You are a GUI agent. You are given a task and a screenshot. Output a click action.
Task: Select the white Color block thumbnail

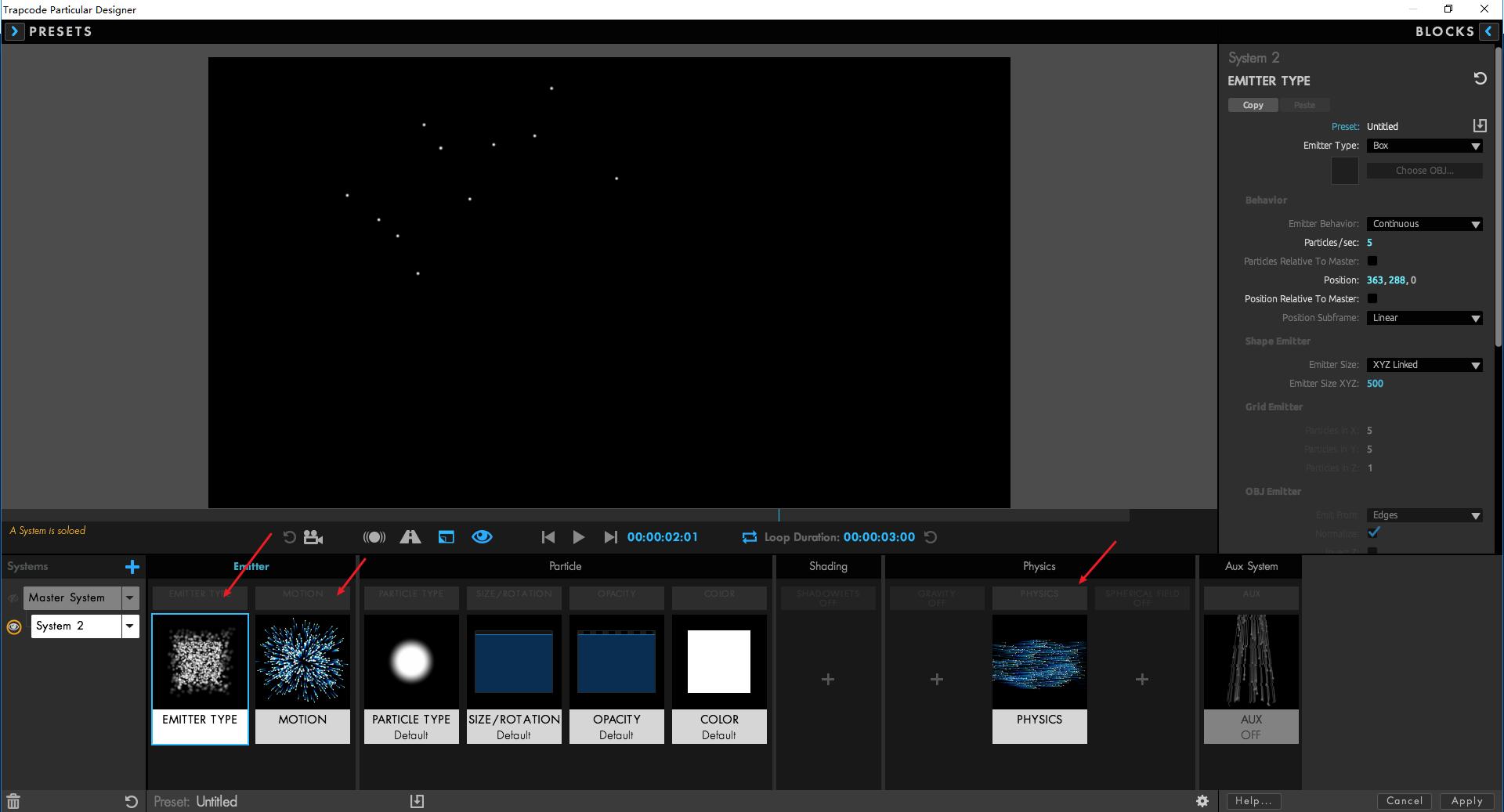tap(719, 662)
